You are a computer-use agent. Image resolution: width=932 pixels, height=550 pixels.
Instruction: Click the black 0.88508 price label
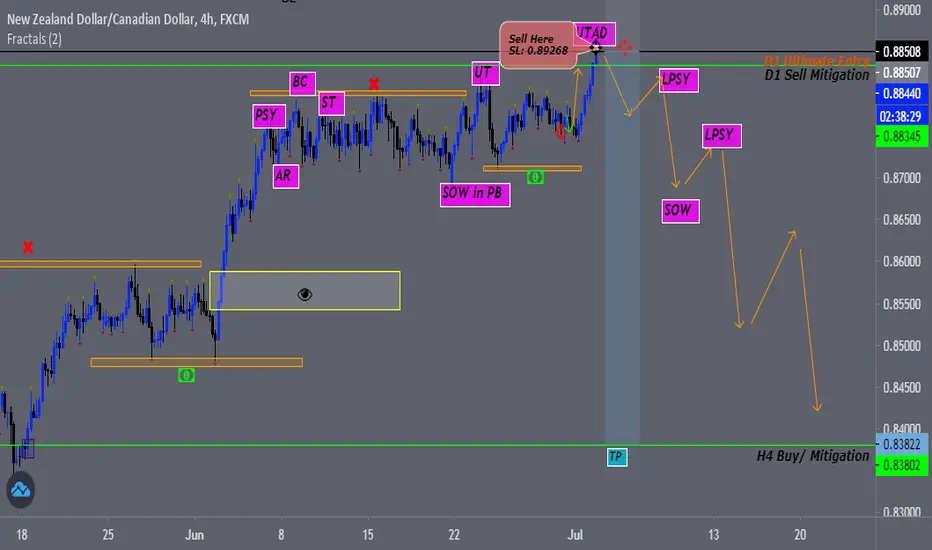902,52
